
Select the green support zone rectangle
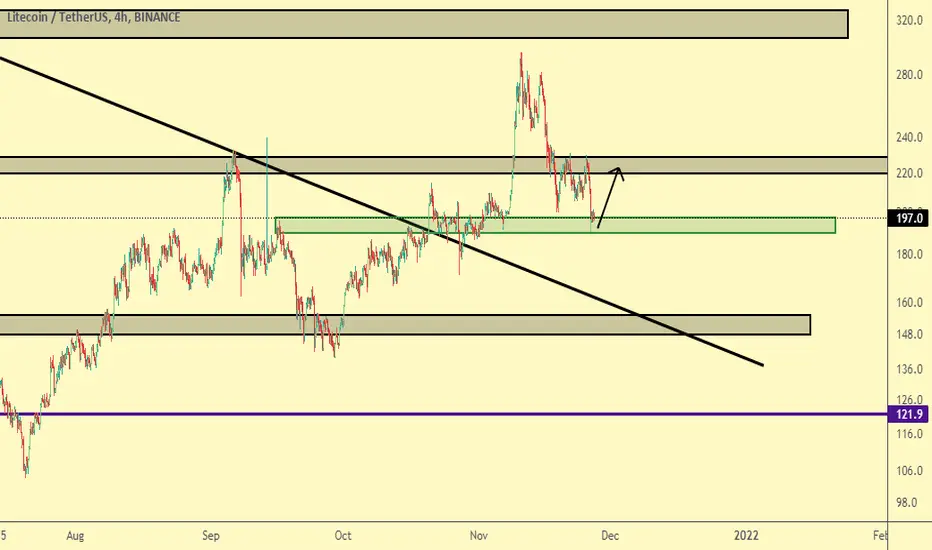[x=555, y=225]
